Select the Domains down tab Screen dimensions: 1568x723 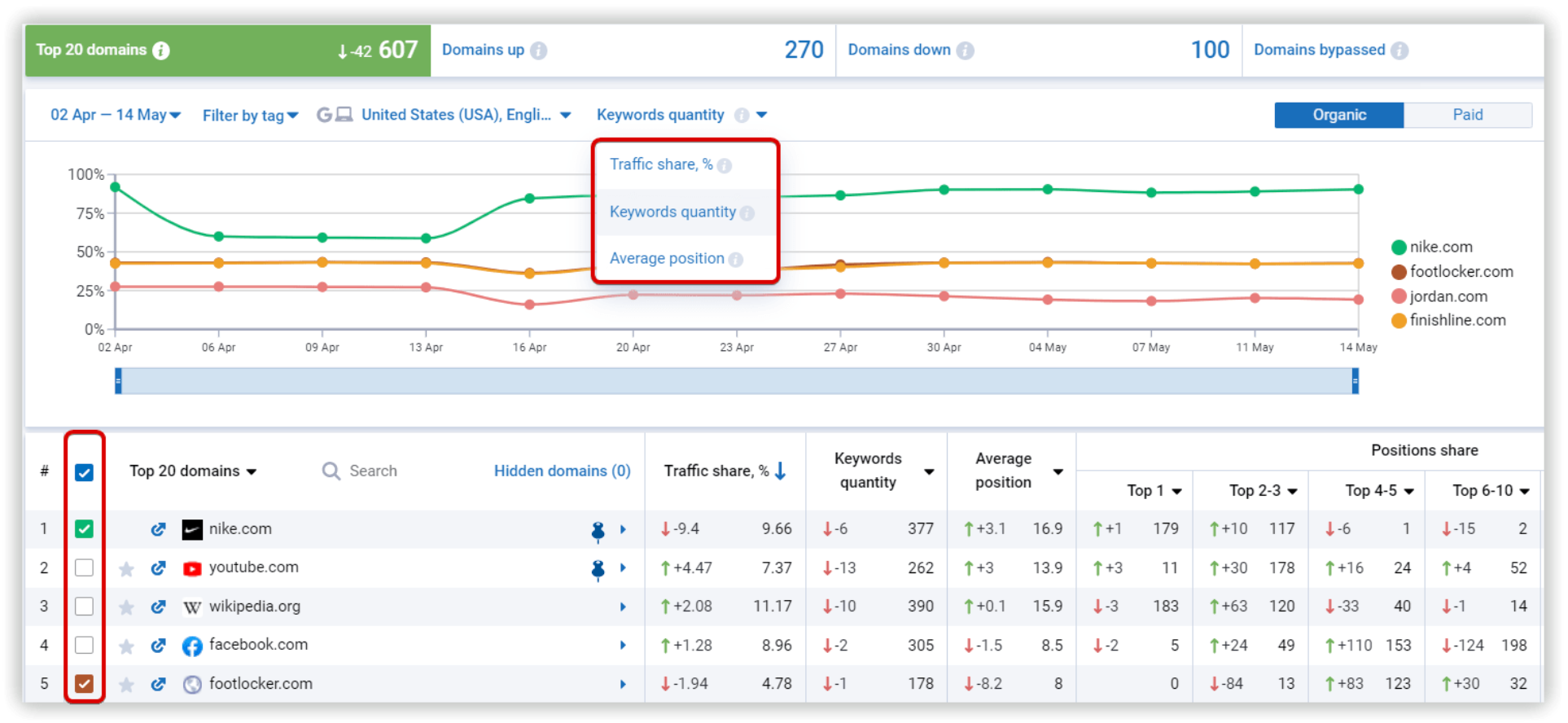pyautogui.click(x=1040, y=50)
